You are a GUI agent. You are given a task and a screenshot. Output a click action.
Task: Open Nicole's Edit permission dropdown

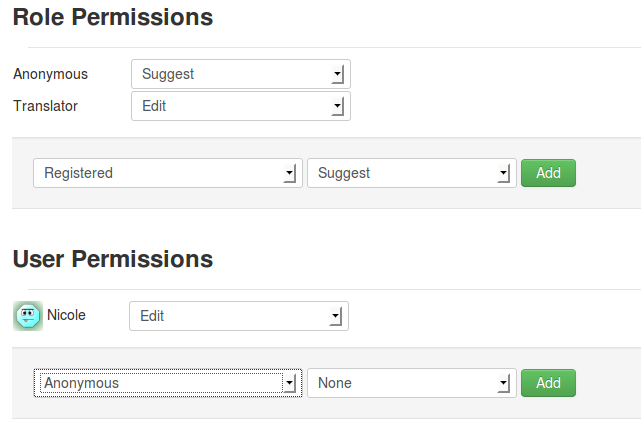(238, 316)
